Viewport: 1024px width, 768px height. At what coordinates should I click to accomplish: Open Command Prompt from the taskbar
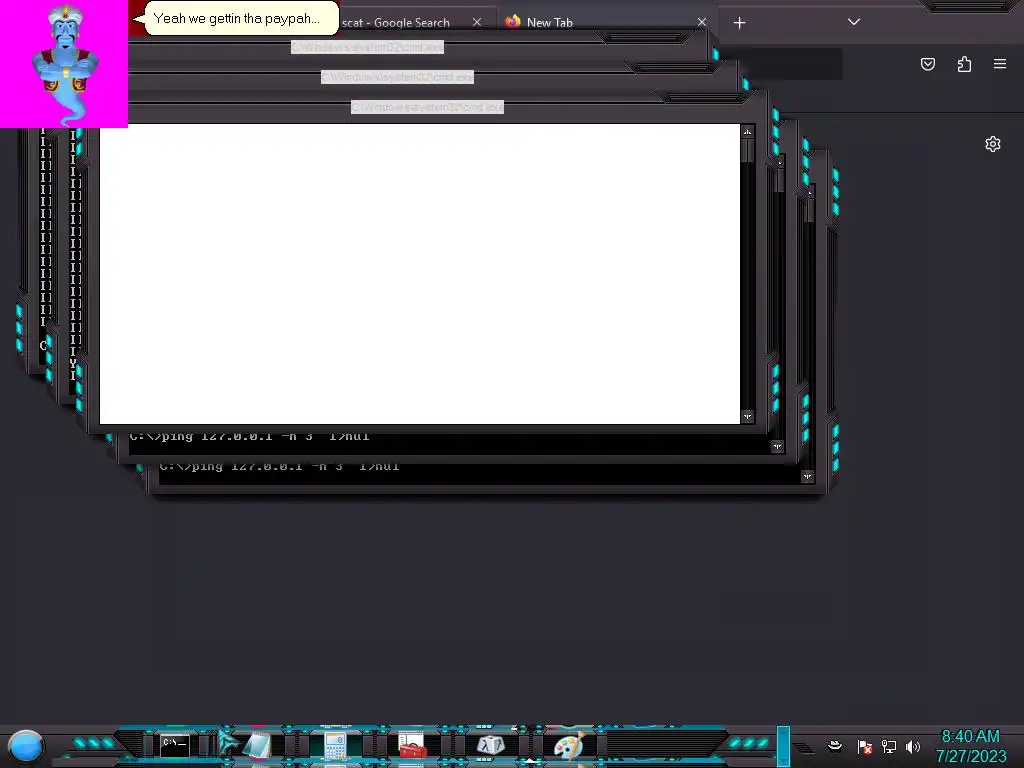174,745
